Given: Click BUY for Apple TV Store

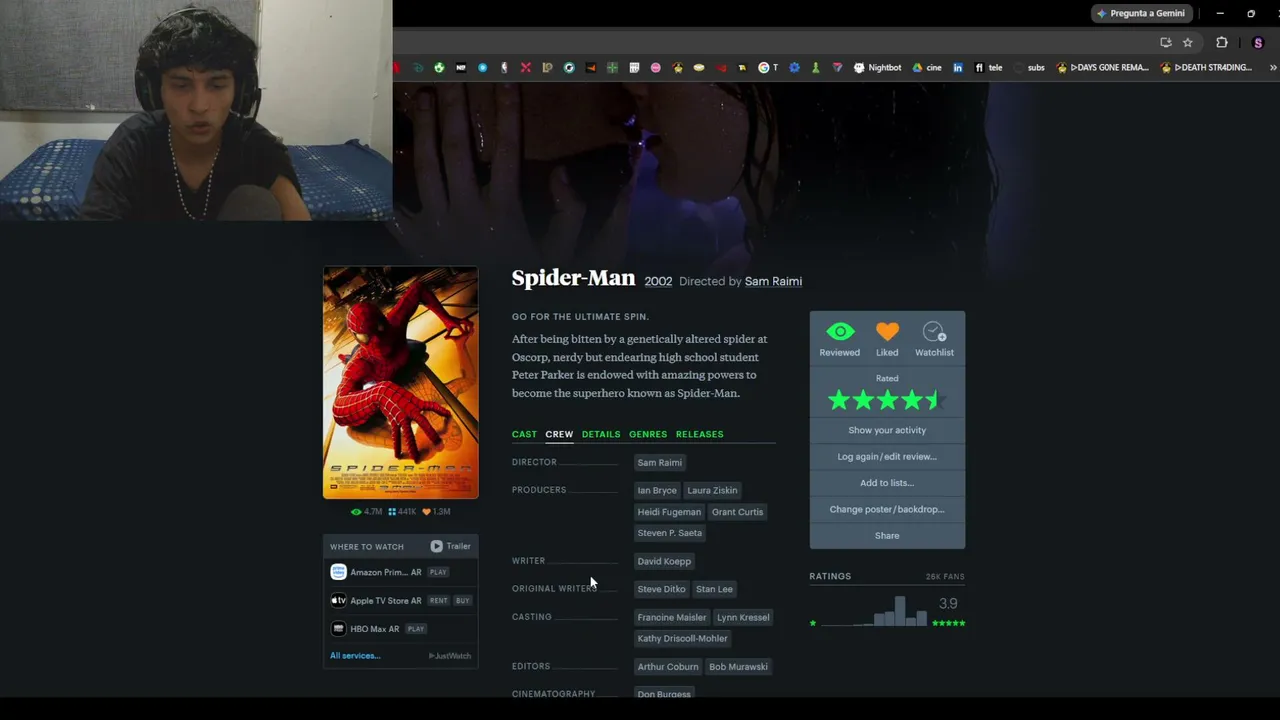Looking at the screenshot, I should click(462, 600).
